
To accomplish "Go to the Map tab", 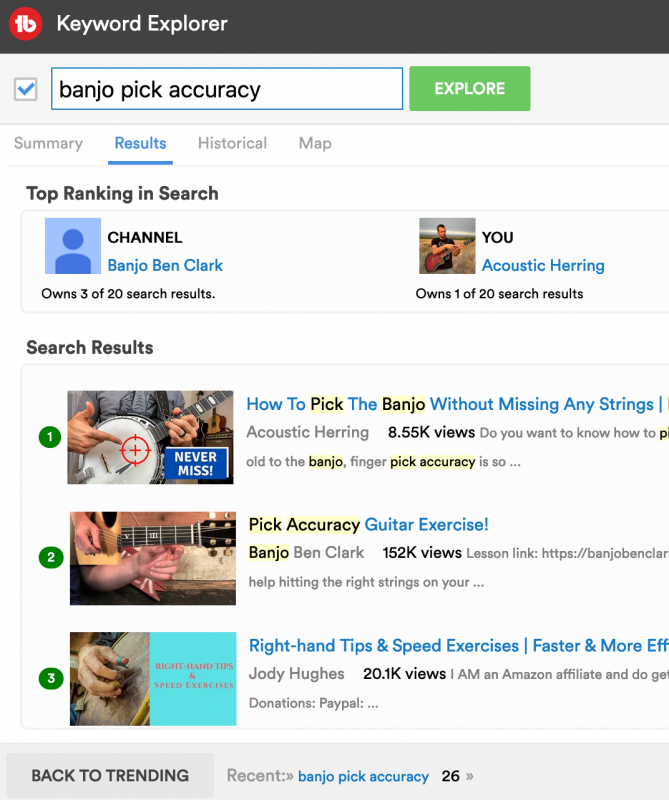I will click(x=315, y=143).
